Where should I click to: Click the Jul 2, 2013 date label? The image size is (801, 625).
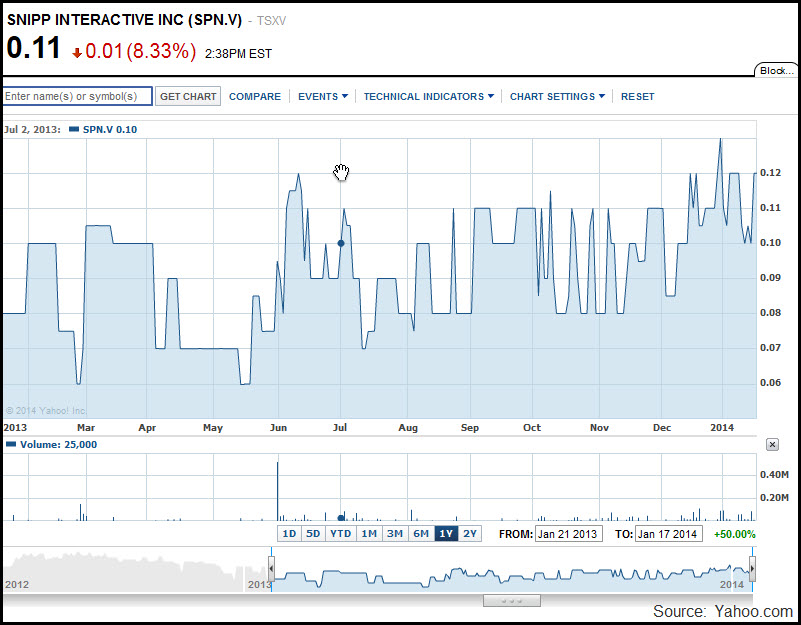pyautogui.click(x=32, y=130)
